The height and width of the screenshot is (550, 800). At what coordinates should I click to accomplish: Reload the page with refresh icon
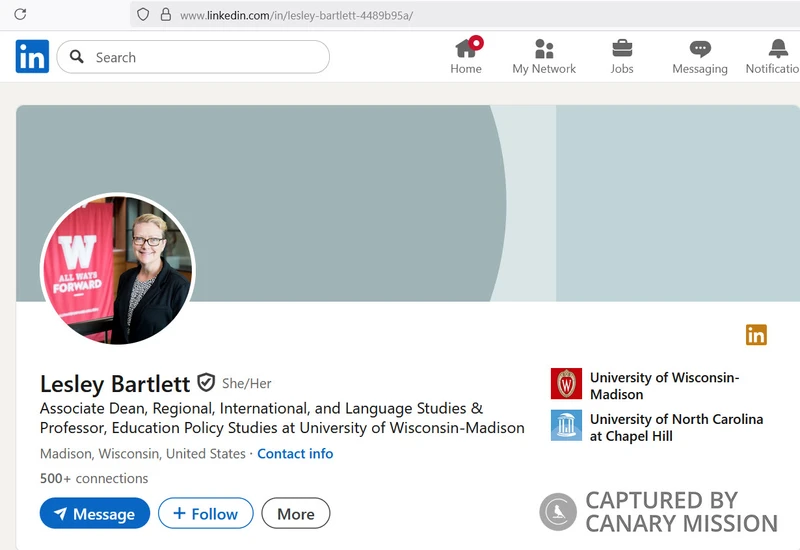click(20, 14)
